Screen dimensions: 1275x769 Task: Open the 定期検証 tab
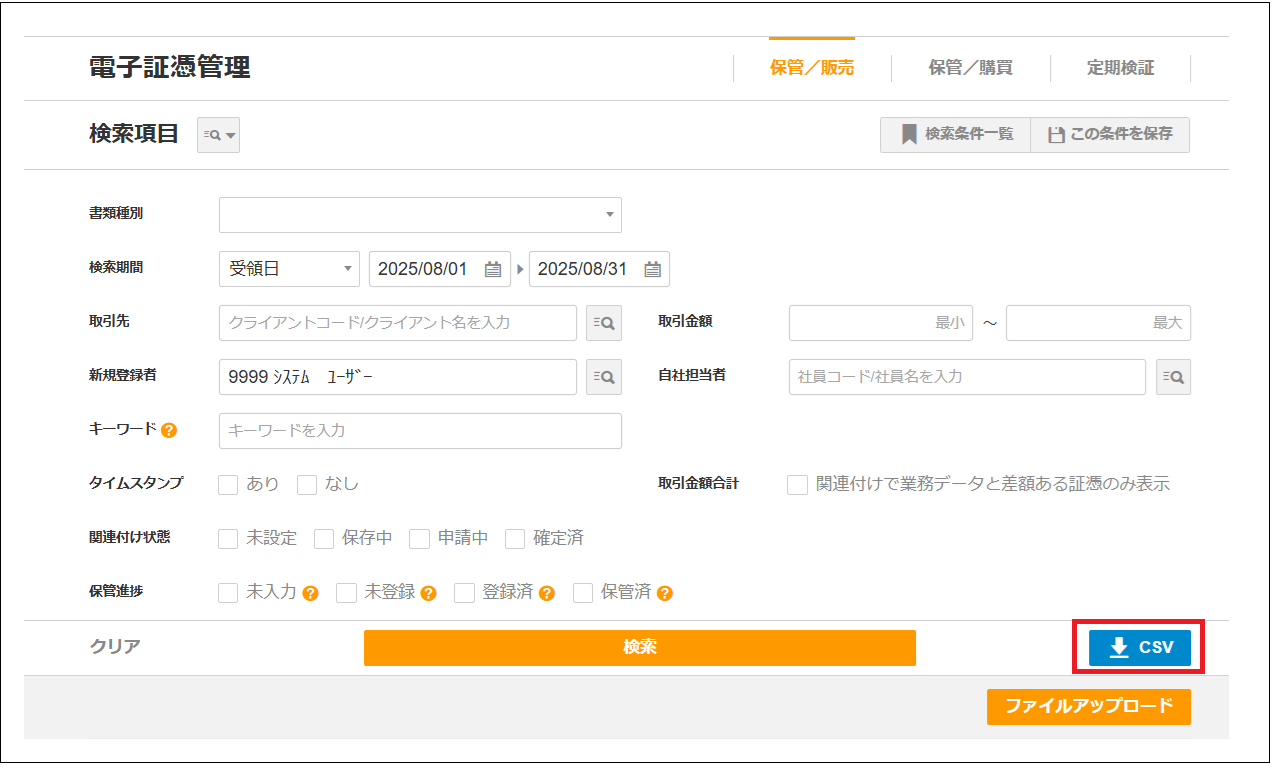[1120, 68]
